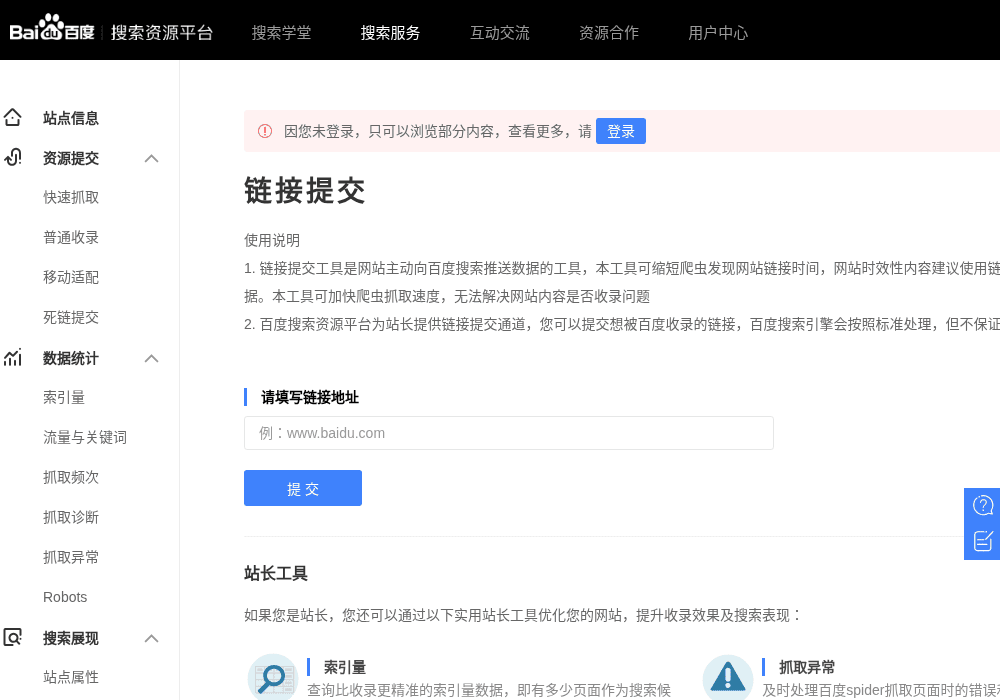Collapse the 数据统计 section chevron
Screen dimensions: 1000x700
click(x=151, y=358)
